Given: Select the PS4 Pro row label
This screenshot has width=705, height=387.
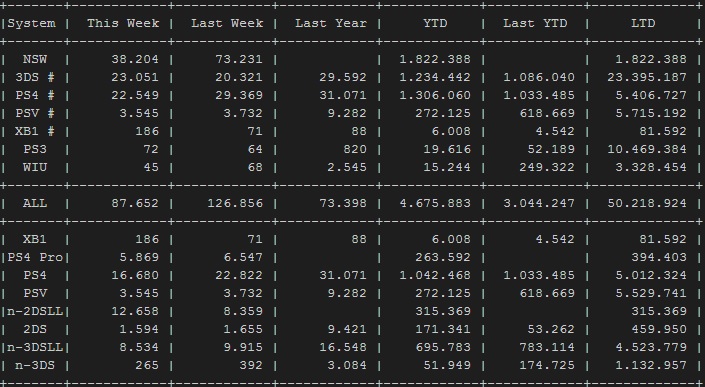Looking at the screenshot, I should pos(35,257).
